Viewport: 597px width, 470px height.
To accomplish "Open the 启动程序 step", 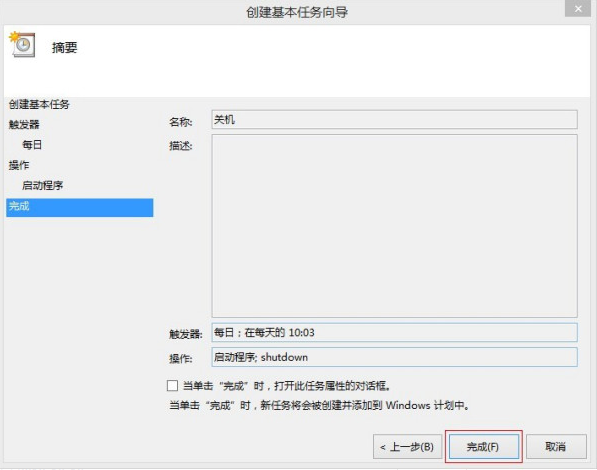I will coord(43,185).
